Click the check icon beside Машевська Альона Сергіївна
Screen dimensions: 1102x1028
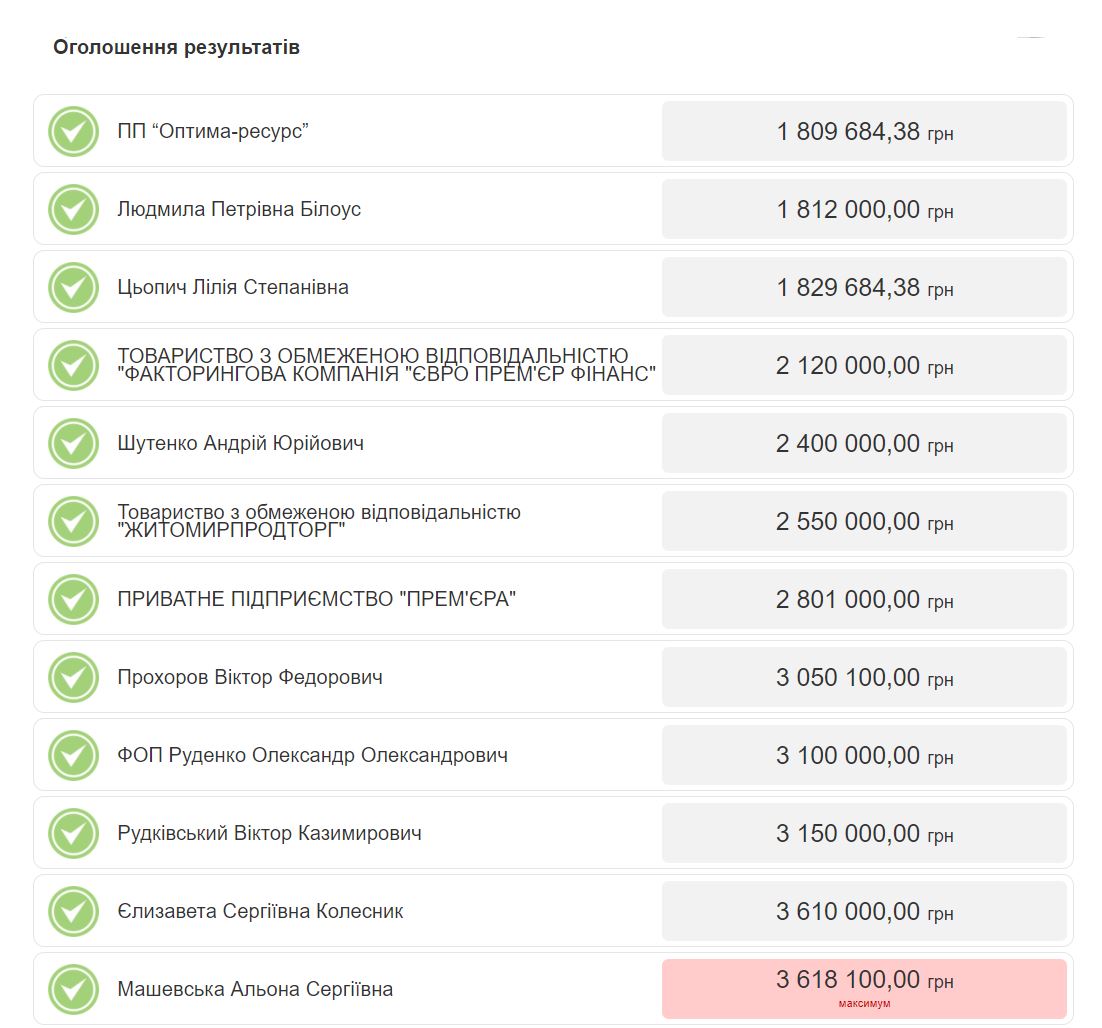(73, 989)
